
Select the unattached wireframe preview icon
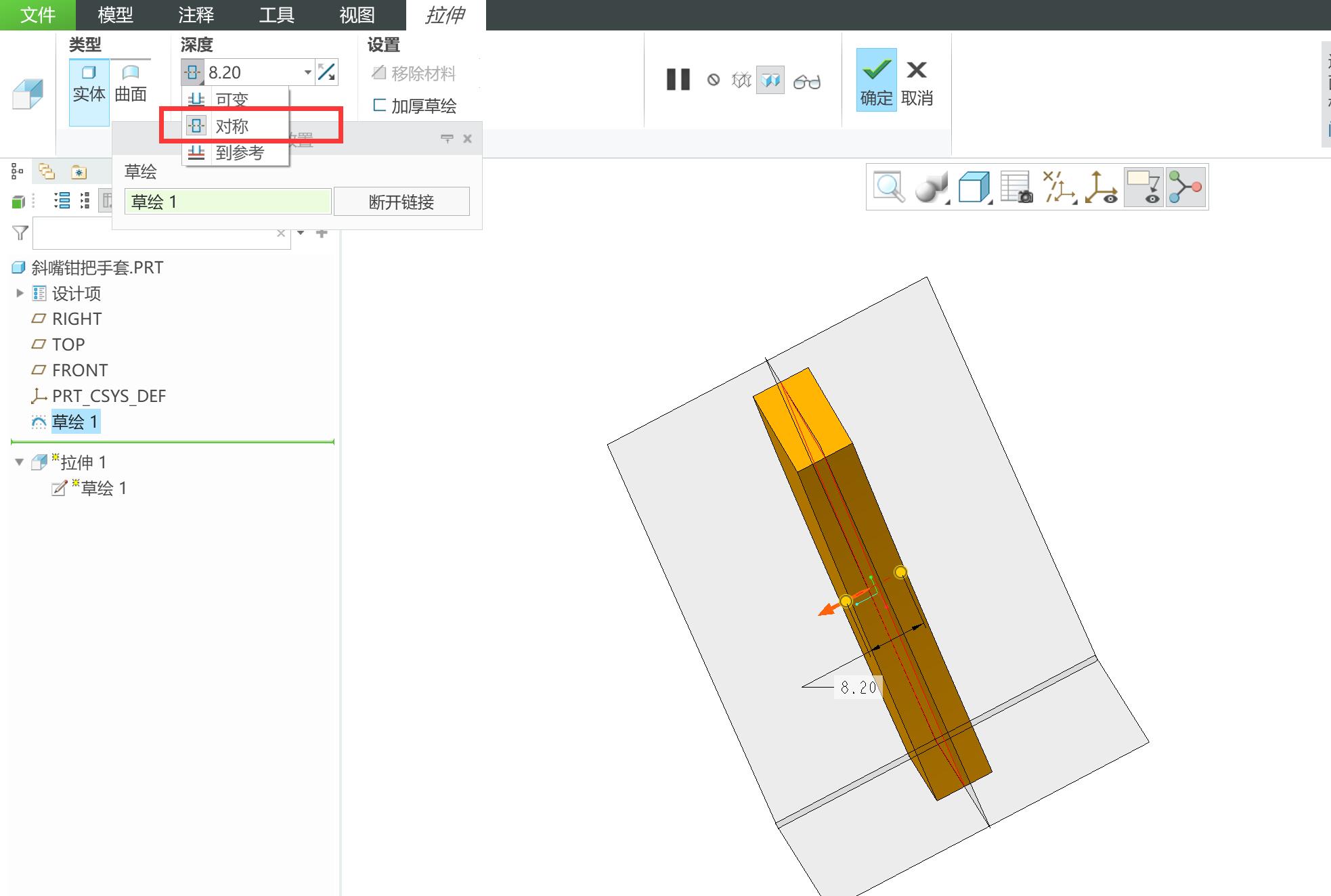pos(741,81)
